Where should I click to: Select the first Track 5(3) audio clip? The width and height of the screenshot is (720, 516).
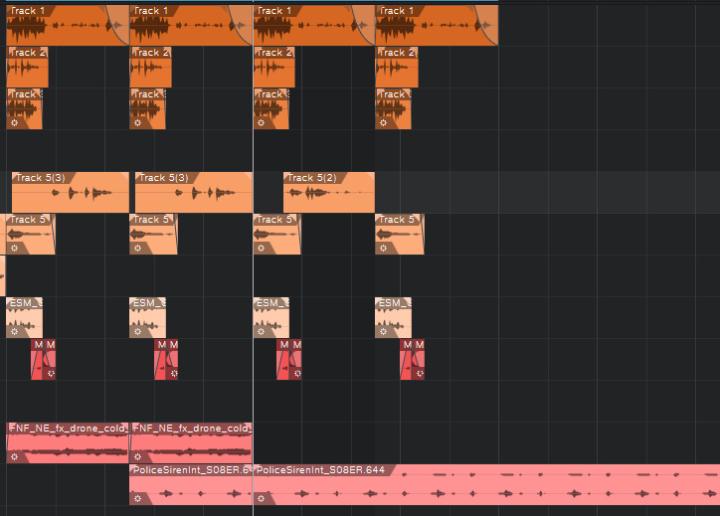tap(70, 193)
